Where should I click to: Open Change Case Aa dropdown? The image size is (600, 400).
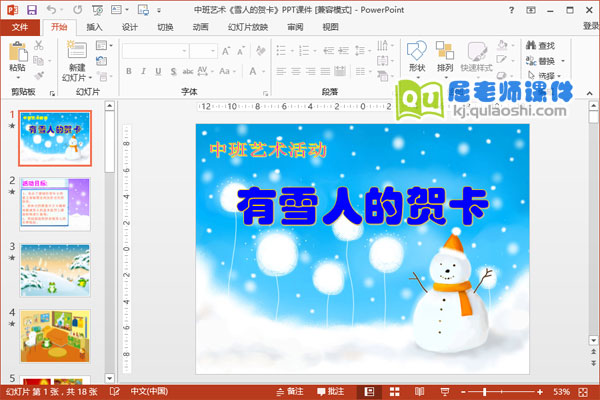pos(227,71)
